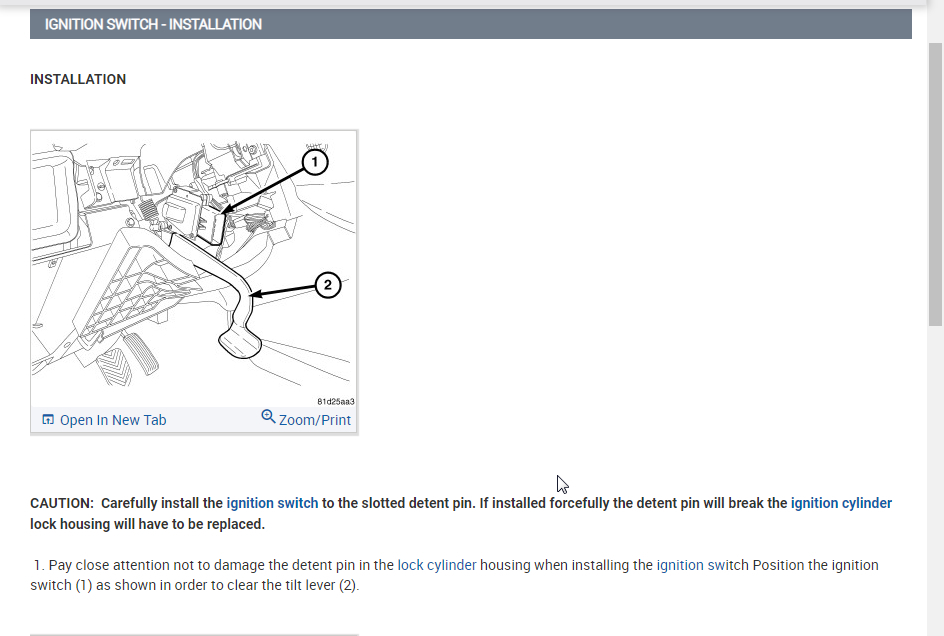This screenshot has width=944, height=636.
Task: Click the bold INSTALLATION section heading
Action: point(78,79)
